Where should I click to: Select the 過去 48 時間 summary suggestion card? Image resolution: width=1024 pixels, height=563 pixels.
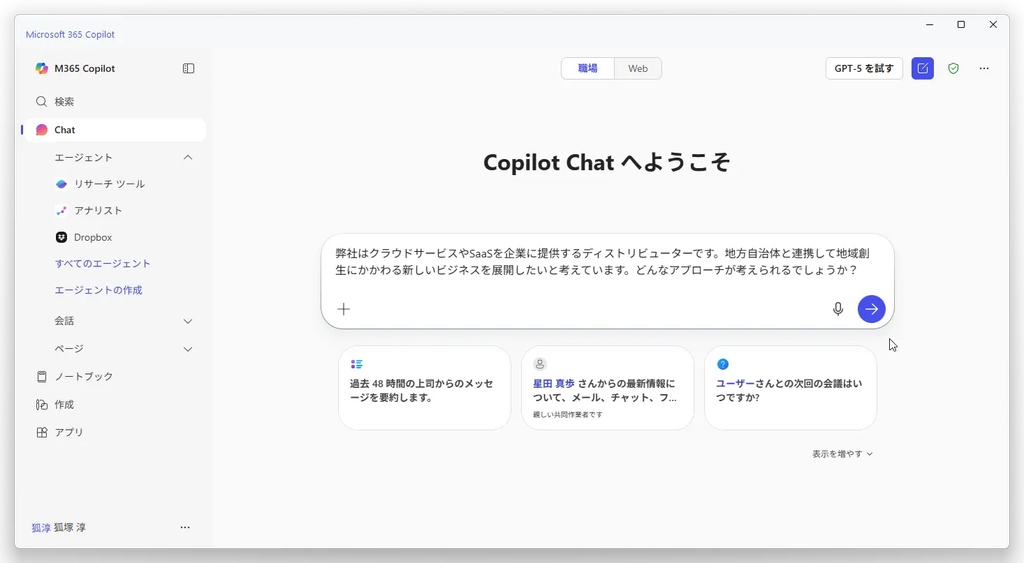(424, 388)
